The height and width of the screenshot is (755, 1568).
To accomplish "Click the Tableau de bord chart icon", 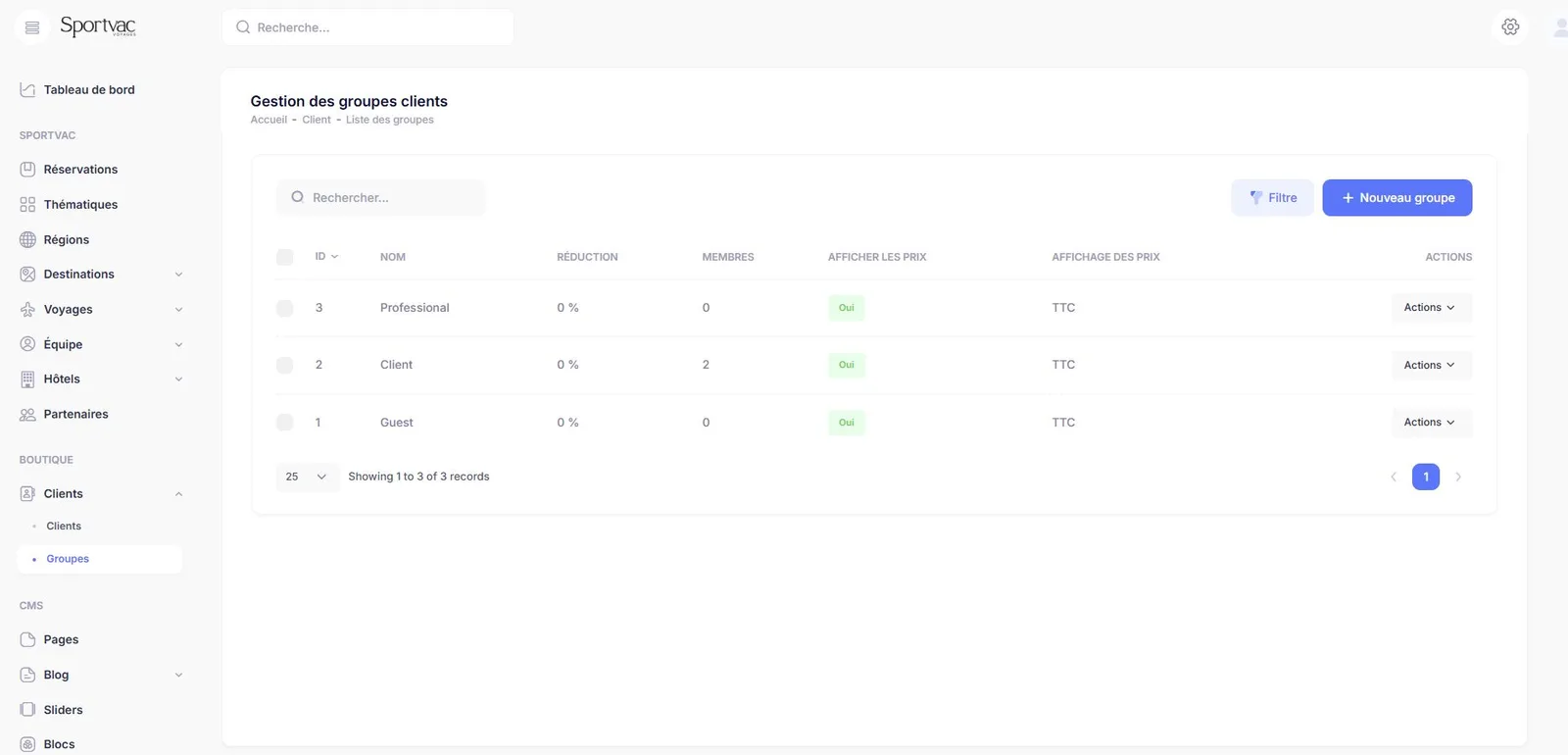I will click(x=27, y=90).
